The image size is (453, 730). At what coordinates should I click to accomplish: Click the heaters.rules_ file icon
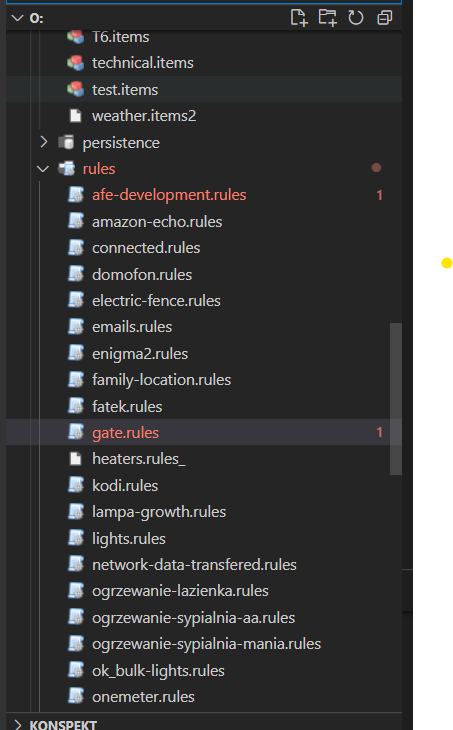[x=75, y=459]
